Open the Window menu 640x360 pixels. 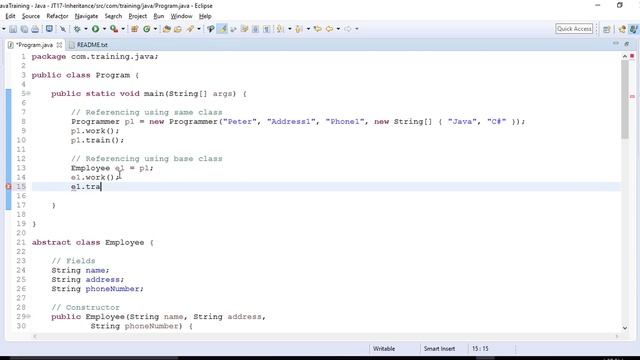click(x=181, y=16)
